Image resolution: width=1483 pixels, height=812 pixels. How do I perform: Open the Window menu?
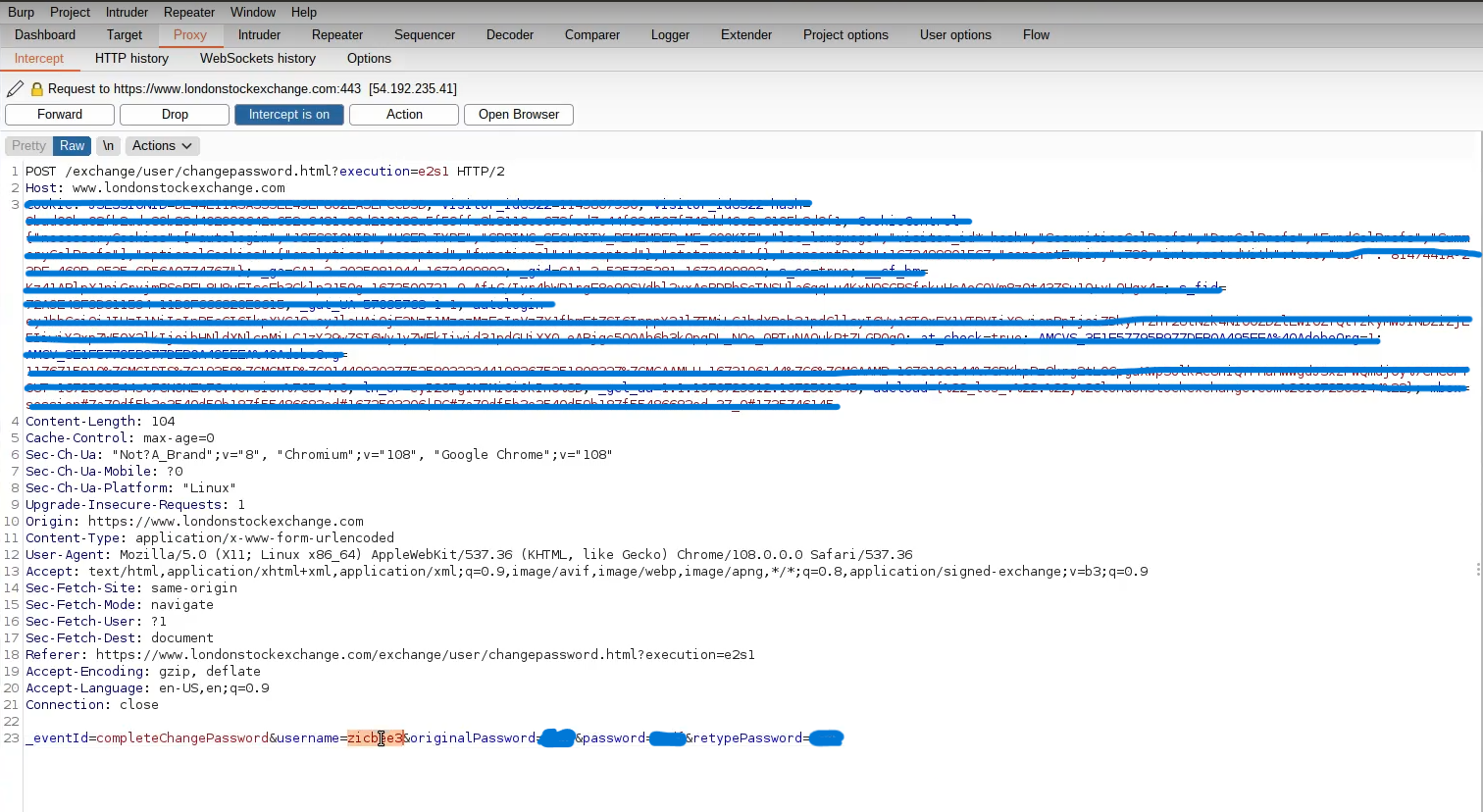click(x=253, y=12)
